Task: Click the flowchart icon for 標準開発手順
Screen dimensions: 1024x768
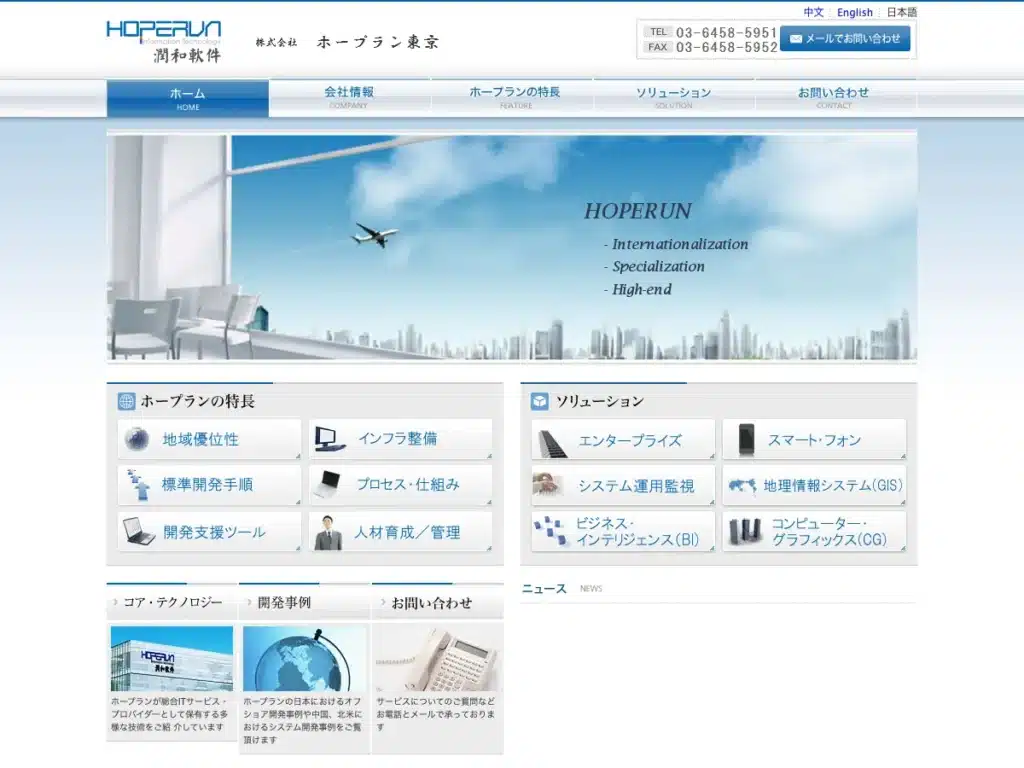Action: click(138, 485)
